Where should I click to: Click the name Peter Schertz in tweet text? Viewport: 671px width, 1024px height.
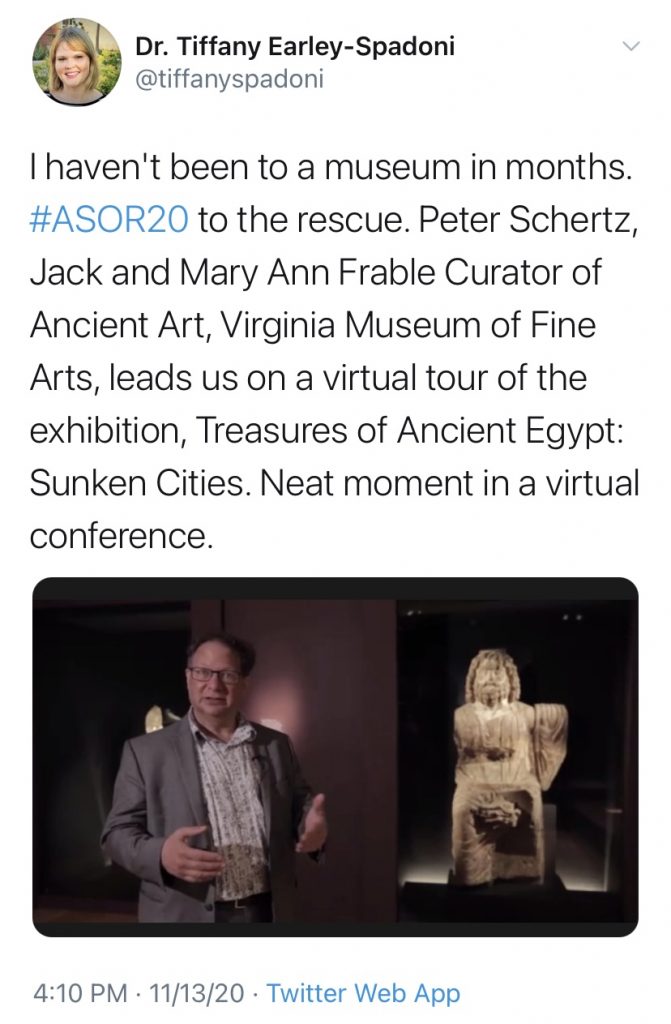(x=527, y=219)
